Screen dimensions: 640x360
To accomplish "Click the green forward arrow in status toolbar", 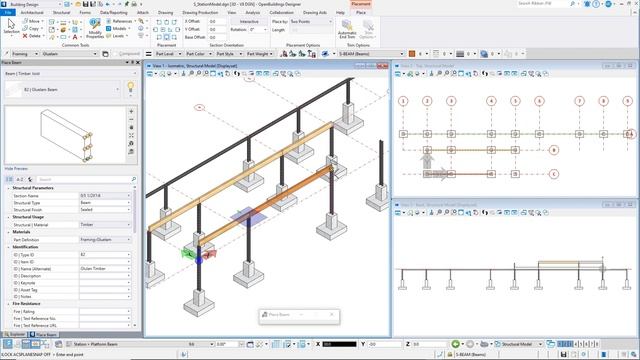I will (455, 344).
